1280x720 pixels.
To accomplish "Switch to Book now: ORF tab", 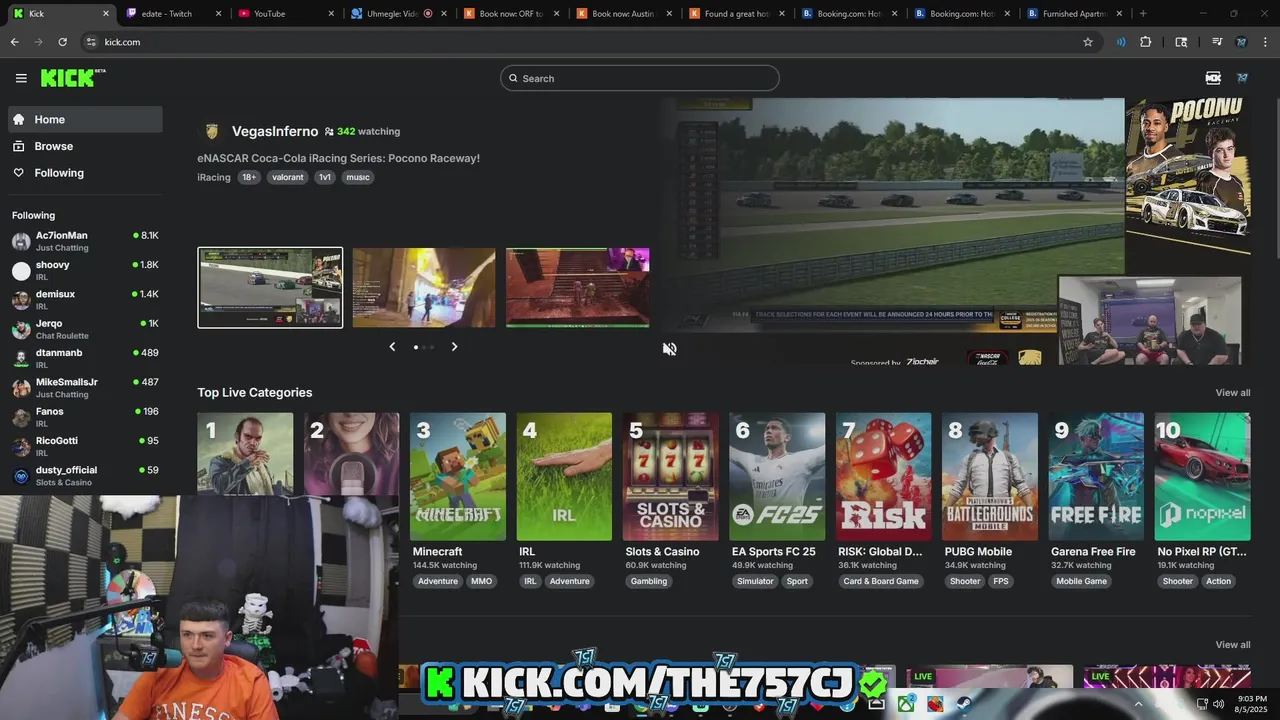I will 510,14.
